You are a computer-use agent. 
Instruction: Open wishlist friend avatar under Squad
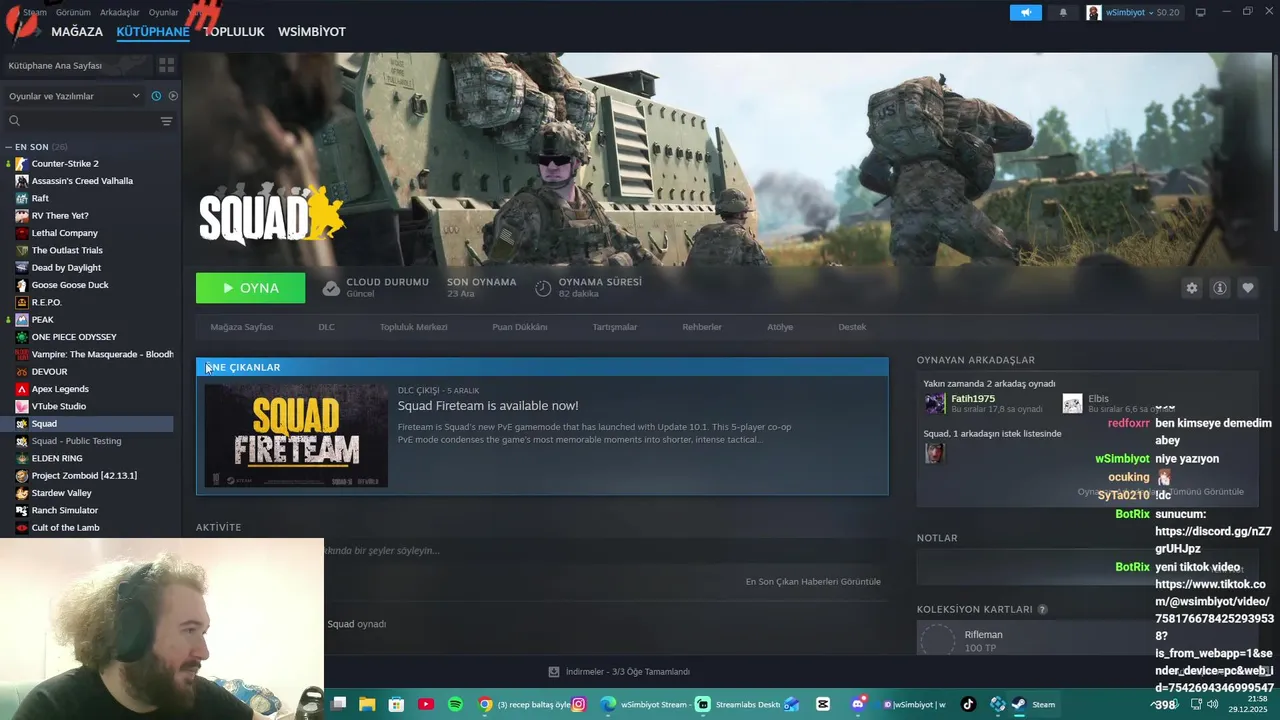(x=934, y=454)
